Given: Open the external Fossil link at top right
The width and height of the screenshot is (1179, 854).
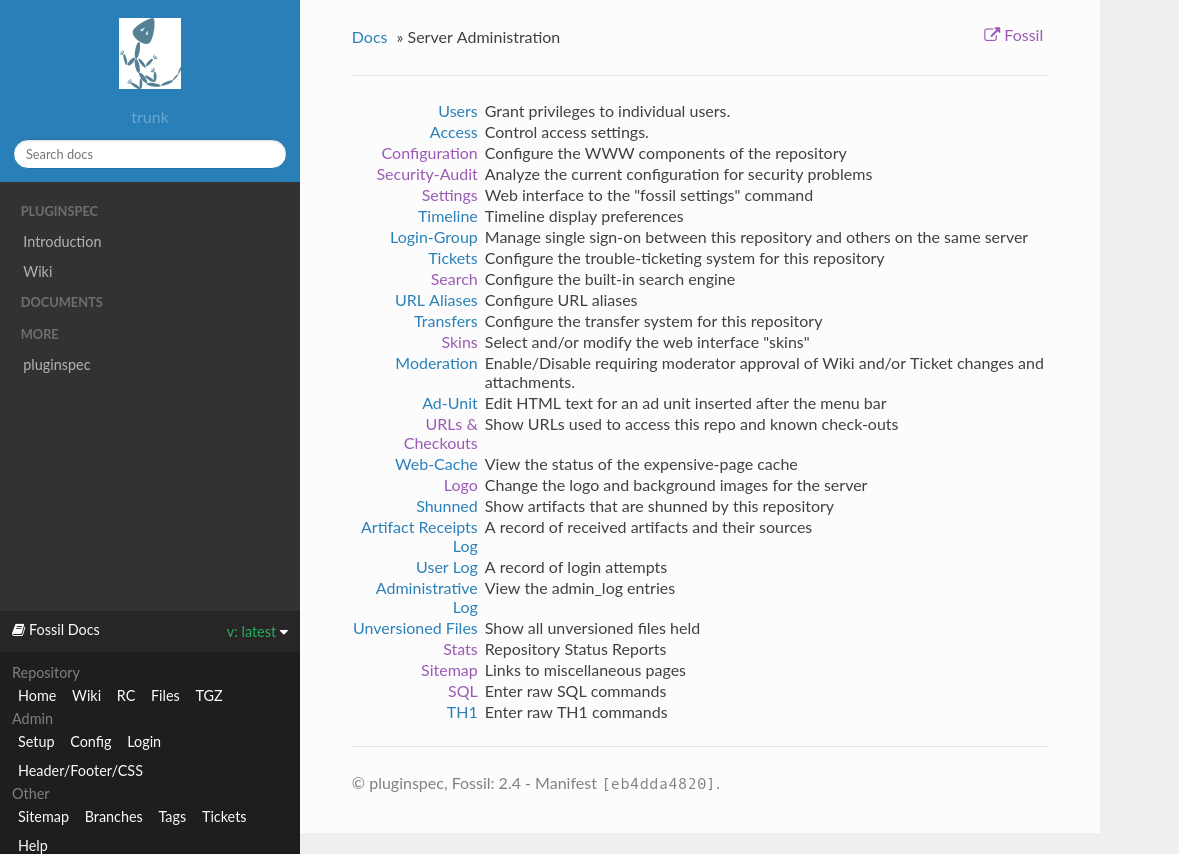Looking at the screenshot, I should pyautogui.click(x=1013, y=35).
